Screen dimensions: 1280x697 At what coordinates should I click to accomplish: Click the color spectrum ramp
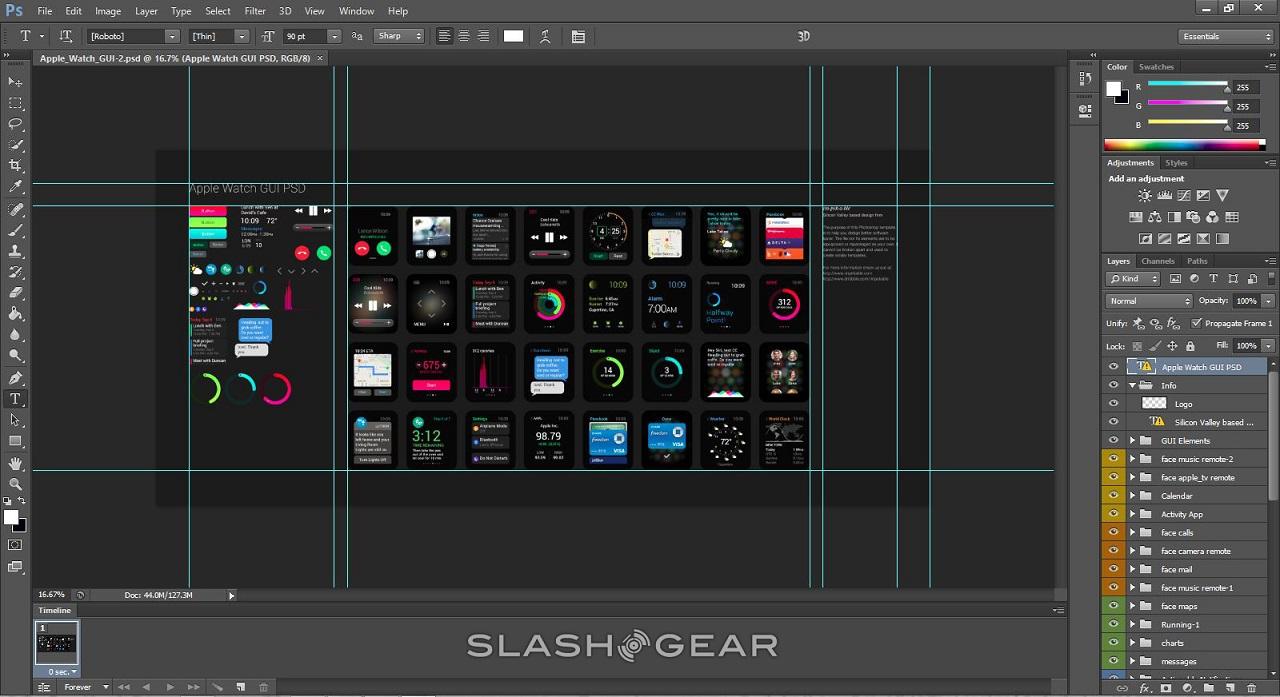click(1184, 145)
